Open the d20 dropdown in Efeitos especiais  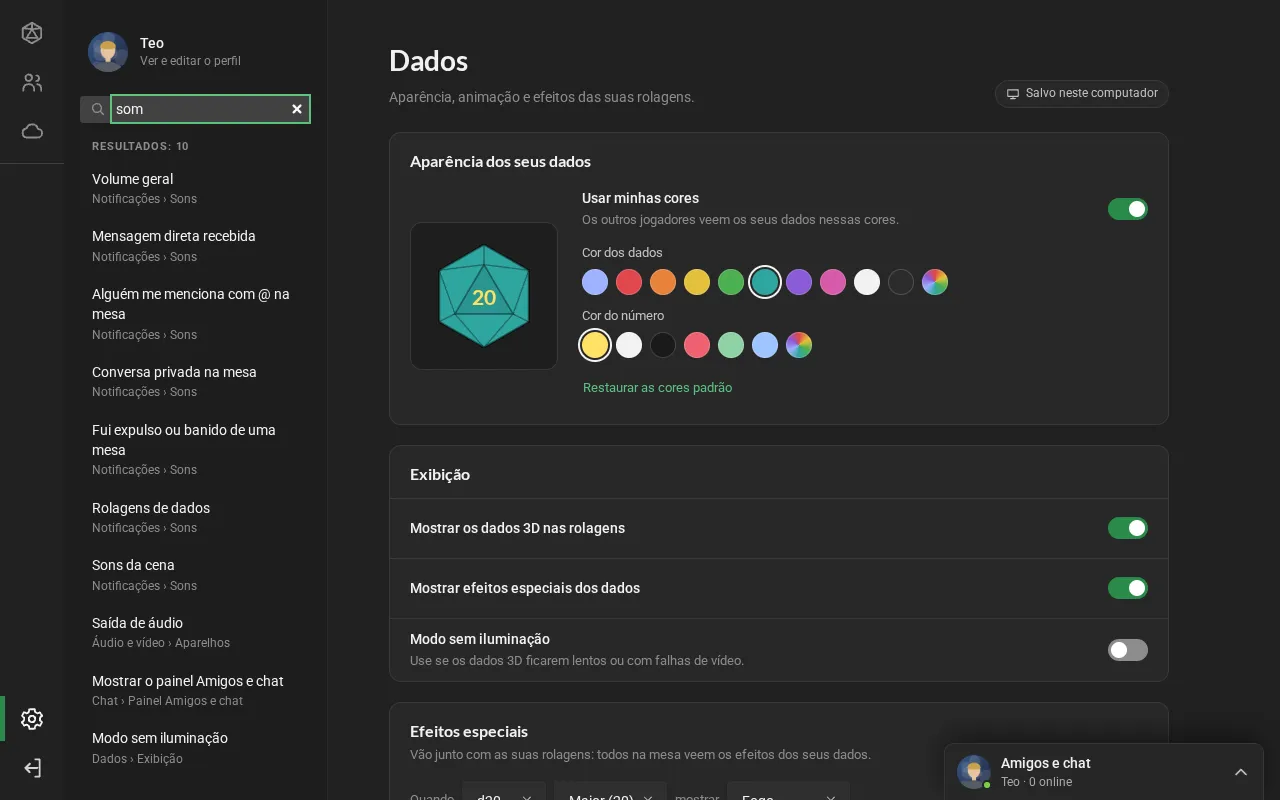(x=504, y=791)
